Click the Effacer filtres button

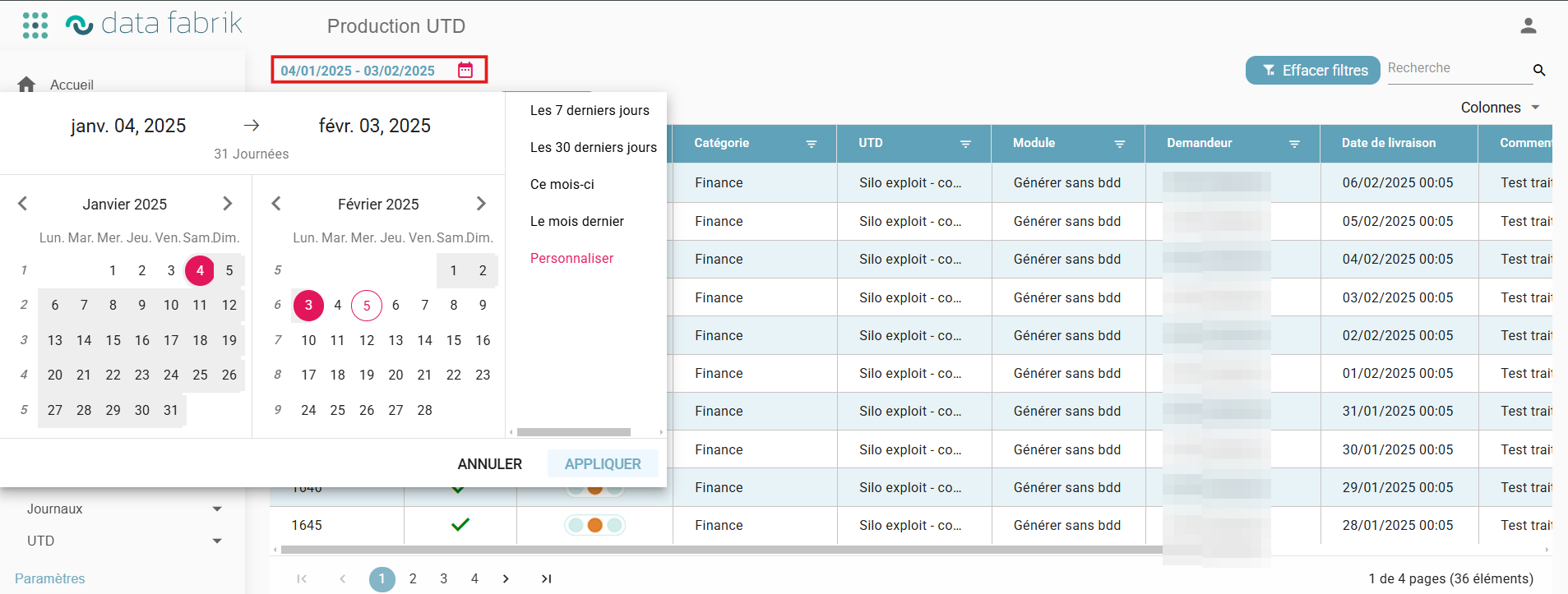coord(1313,71)
